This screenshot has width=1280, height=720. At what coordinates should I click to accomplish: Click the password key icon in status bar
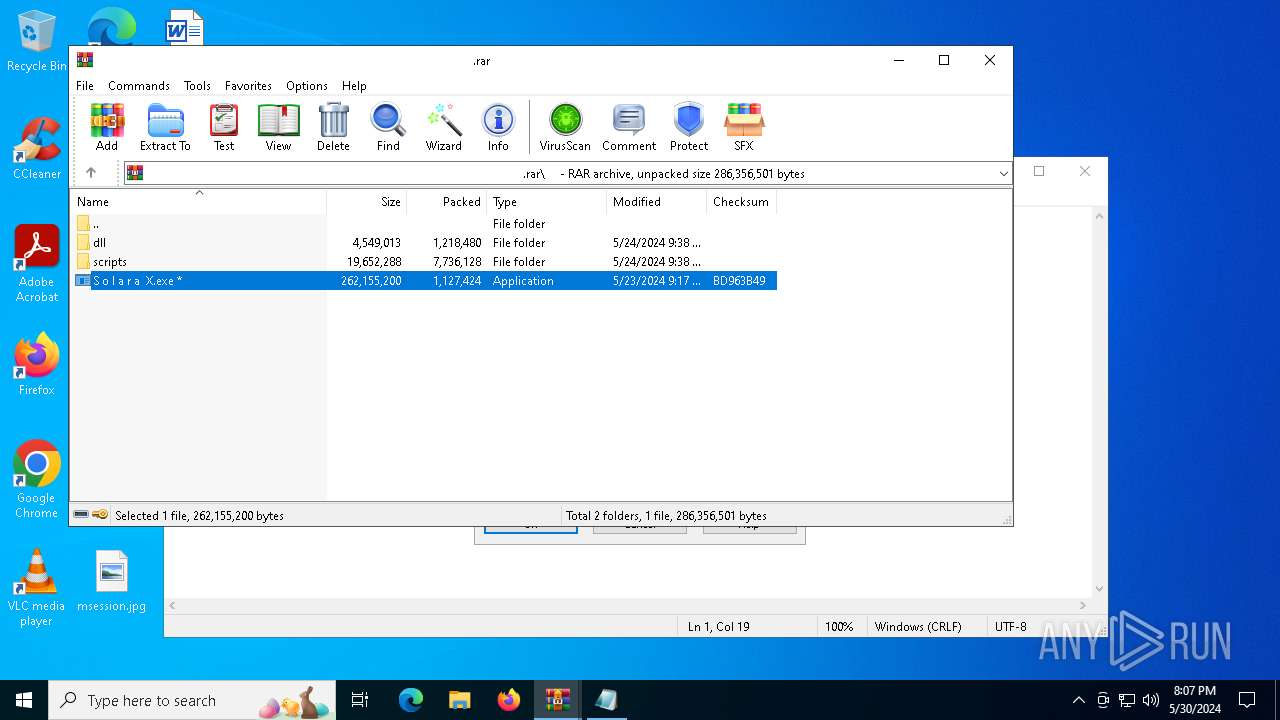click(x=100, y=515)
